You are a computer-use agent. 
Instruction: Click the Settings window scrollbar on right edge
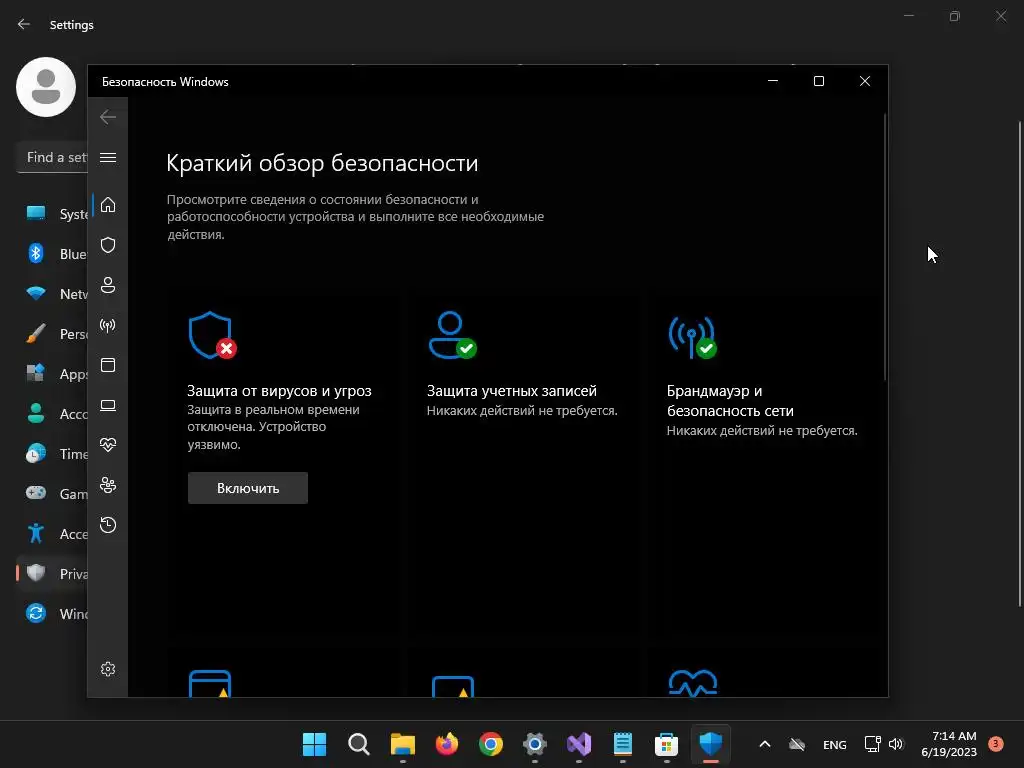(1021, 364)
